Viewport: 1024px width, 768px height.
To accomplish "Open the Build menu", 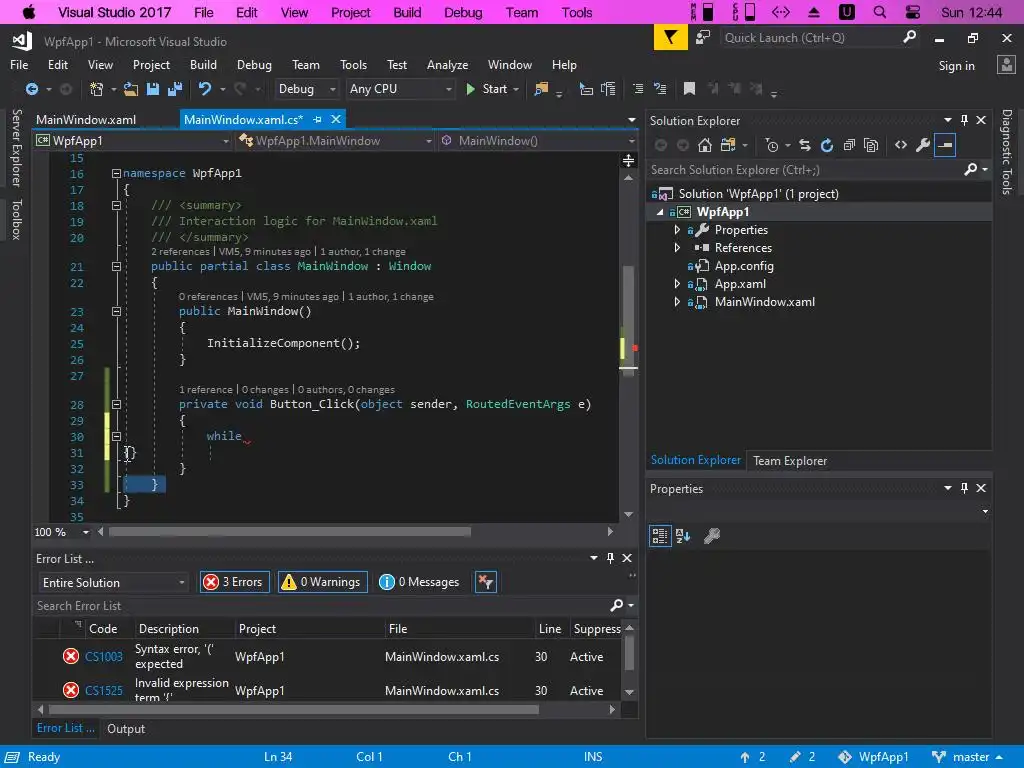I will [203, 65].
